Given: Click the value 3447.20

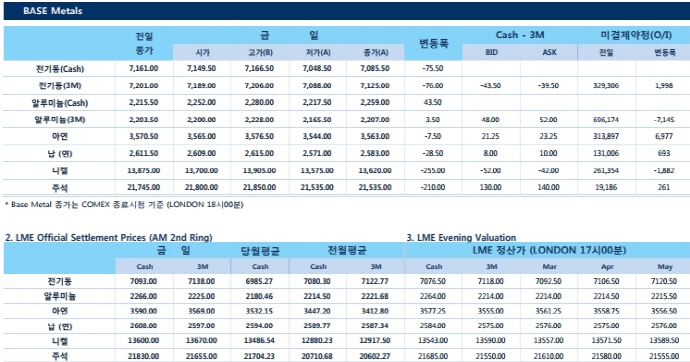Looking at the screenshot, I should click(317, 311).
